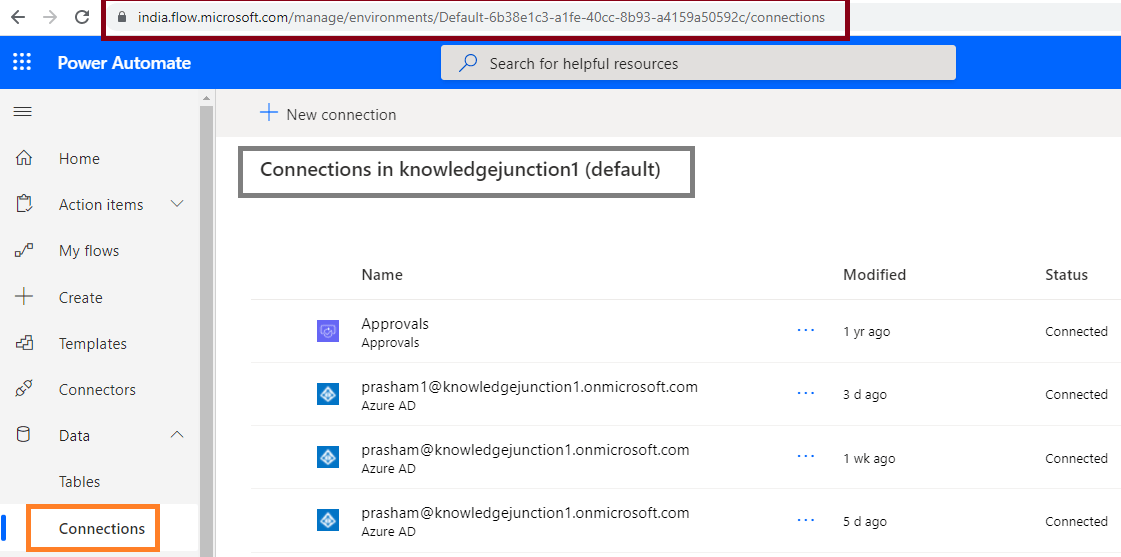Click Connected status in Approvals row

click(1076, 332)
